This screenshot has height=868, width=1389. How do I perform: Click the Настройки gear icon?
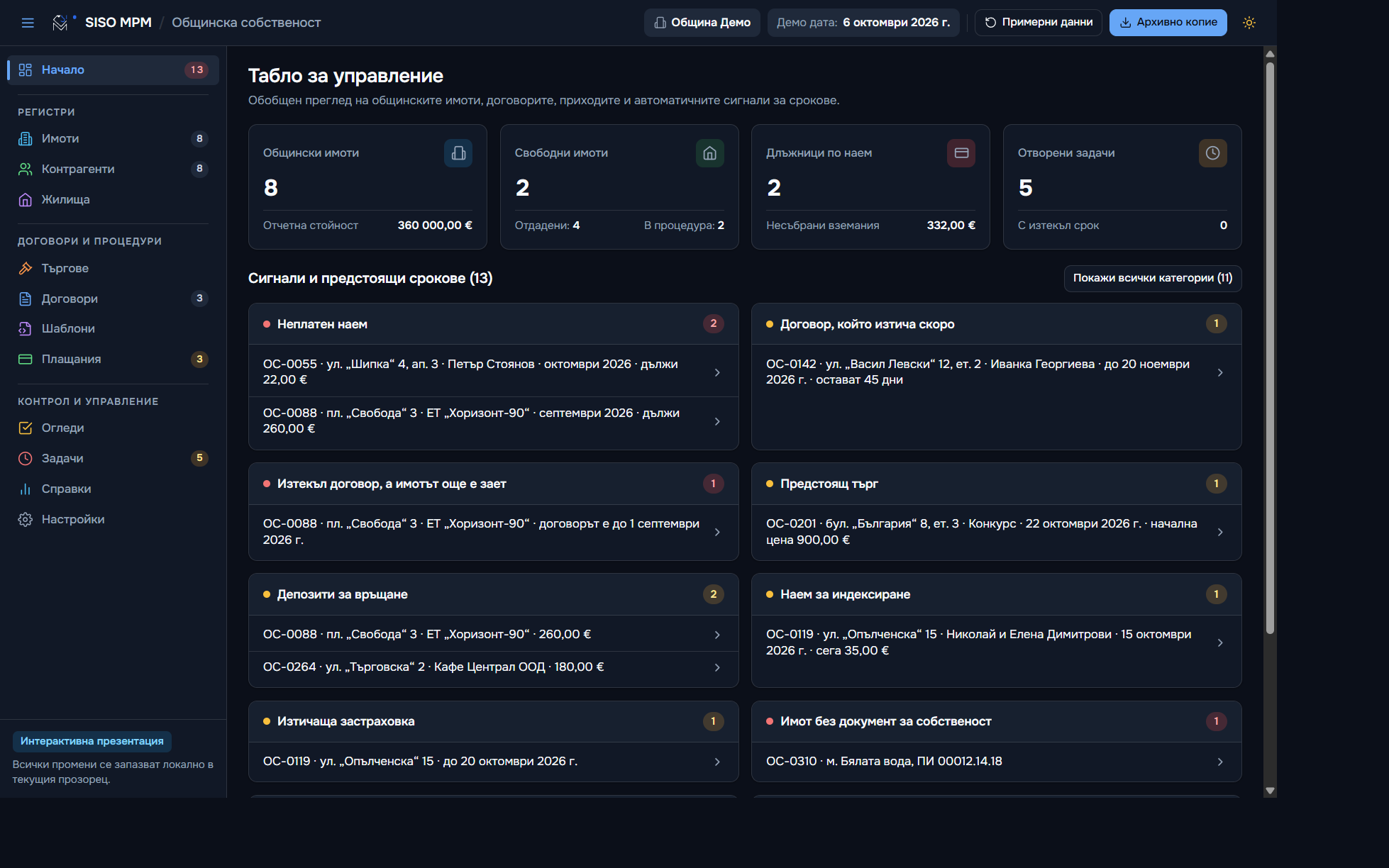point(26,520)
